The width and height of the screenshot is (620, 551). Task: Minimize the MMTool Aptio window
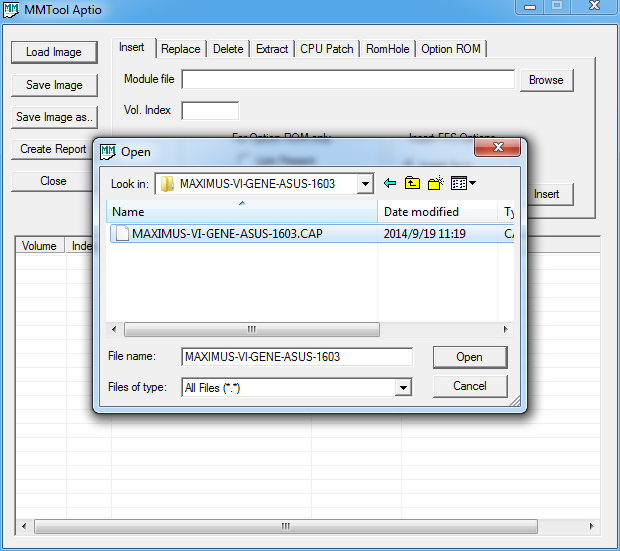(530, 6)
